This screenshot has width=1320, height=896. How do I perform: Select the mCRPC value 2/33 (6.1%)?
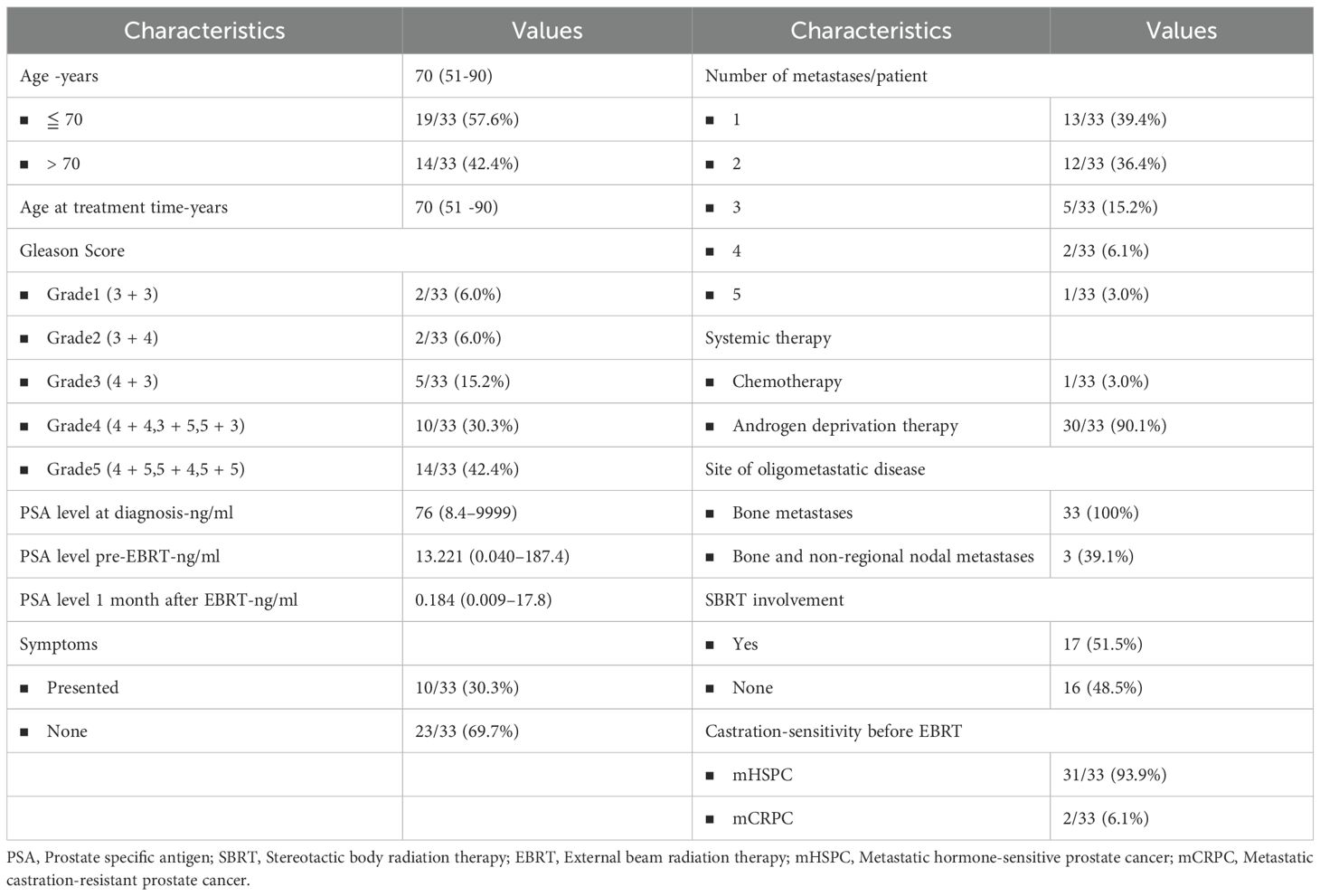point(1106,818)
